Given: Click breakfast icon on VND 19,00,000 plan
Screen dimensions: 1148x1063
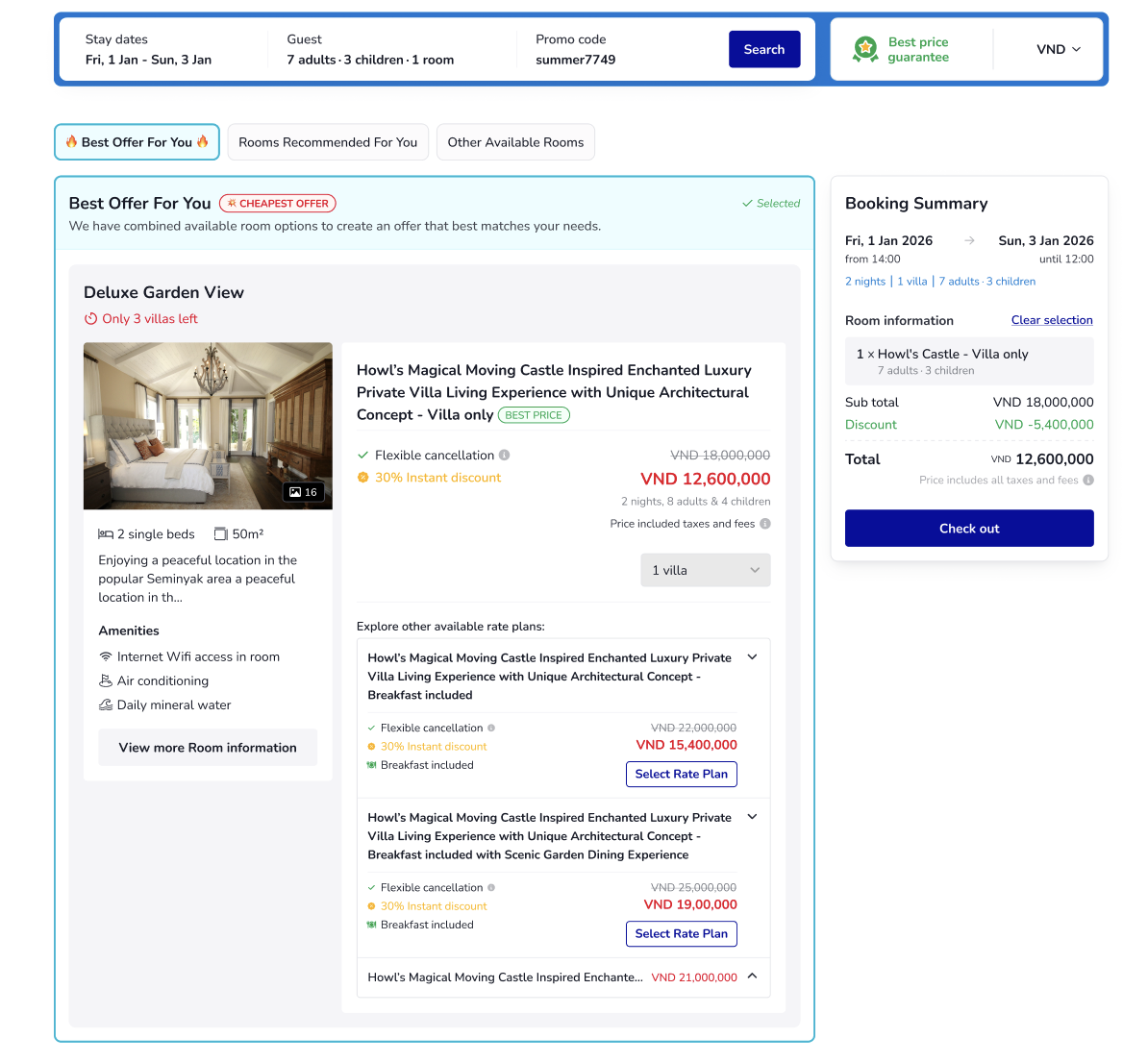Looking at the screenshot, I should [371, 925].
